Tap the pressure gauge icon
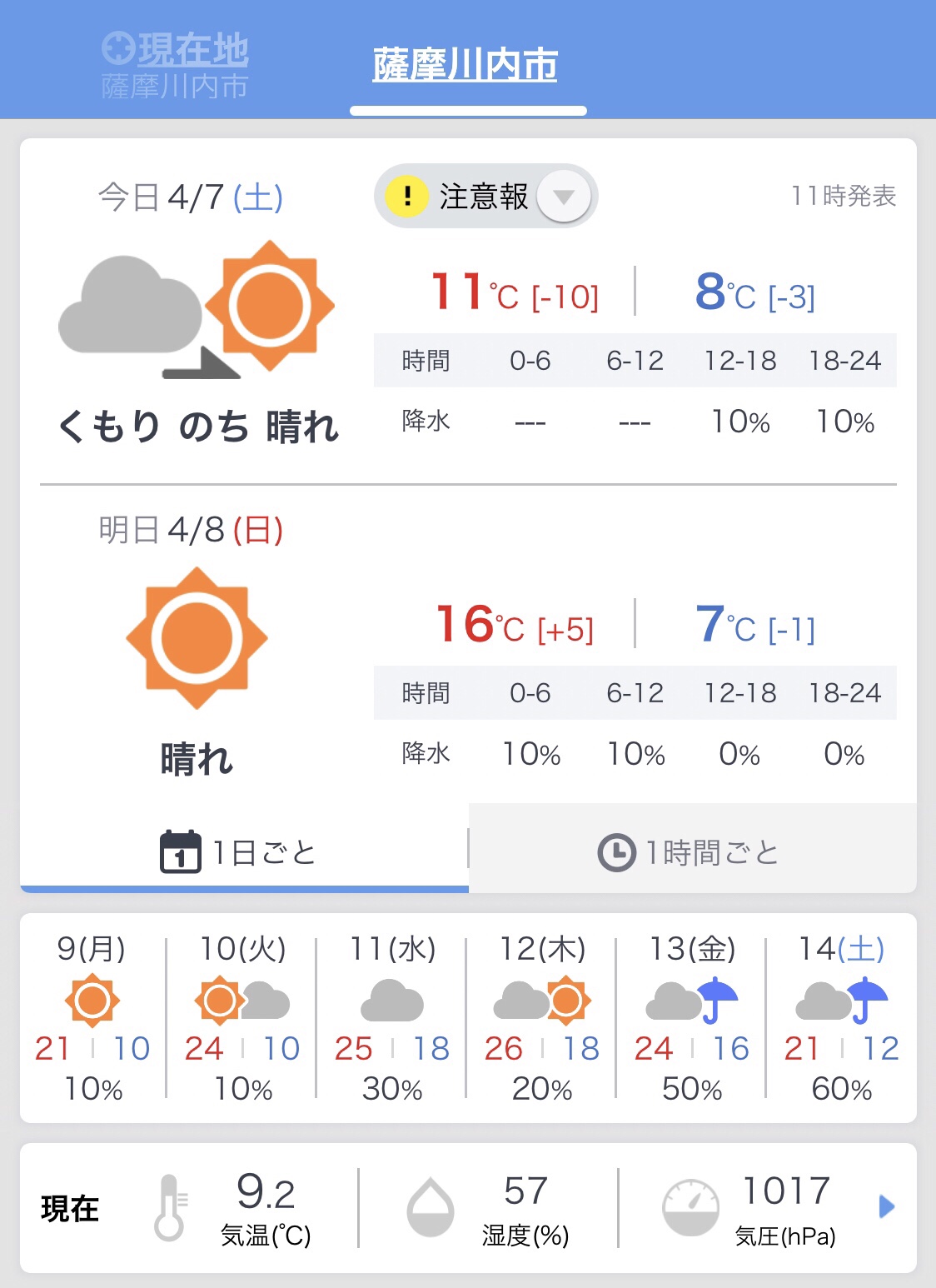This screenshot has width=936, height=1288. coord(690,1207)
